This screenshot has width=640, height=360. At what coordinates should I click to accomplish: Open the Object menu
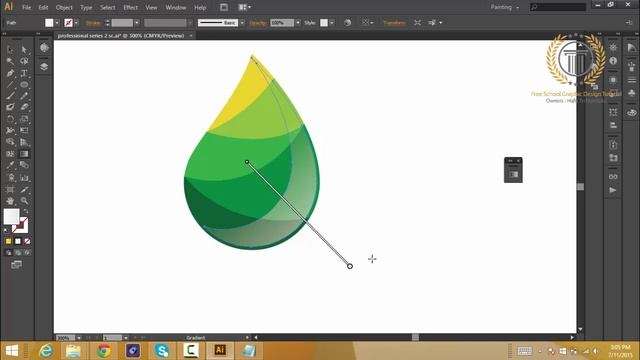(x=64, y=7)
